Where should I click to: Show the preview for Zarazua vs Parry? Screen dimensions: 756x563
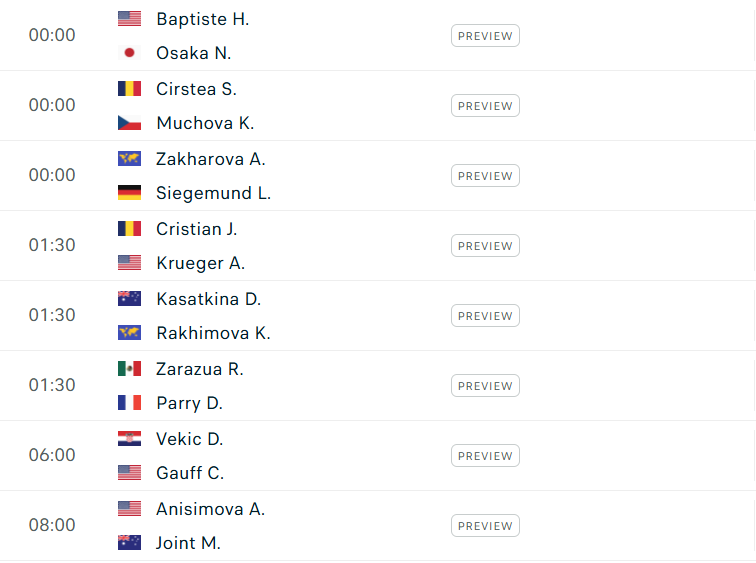[485, 386]
